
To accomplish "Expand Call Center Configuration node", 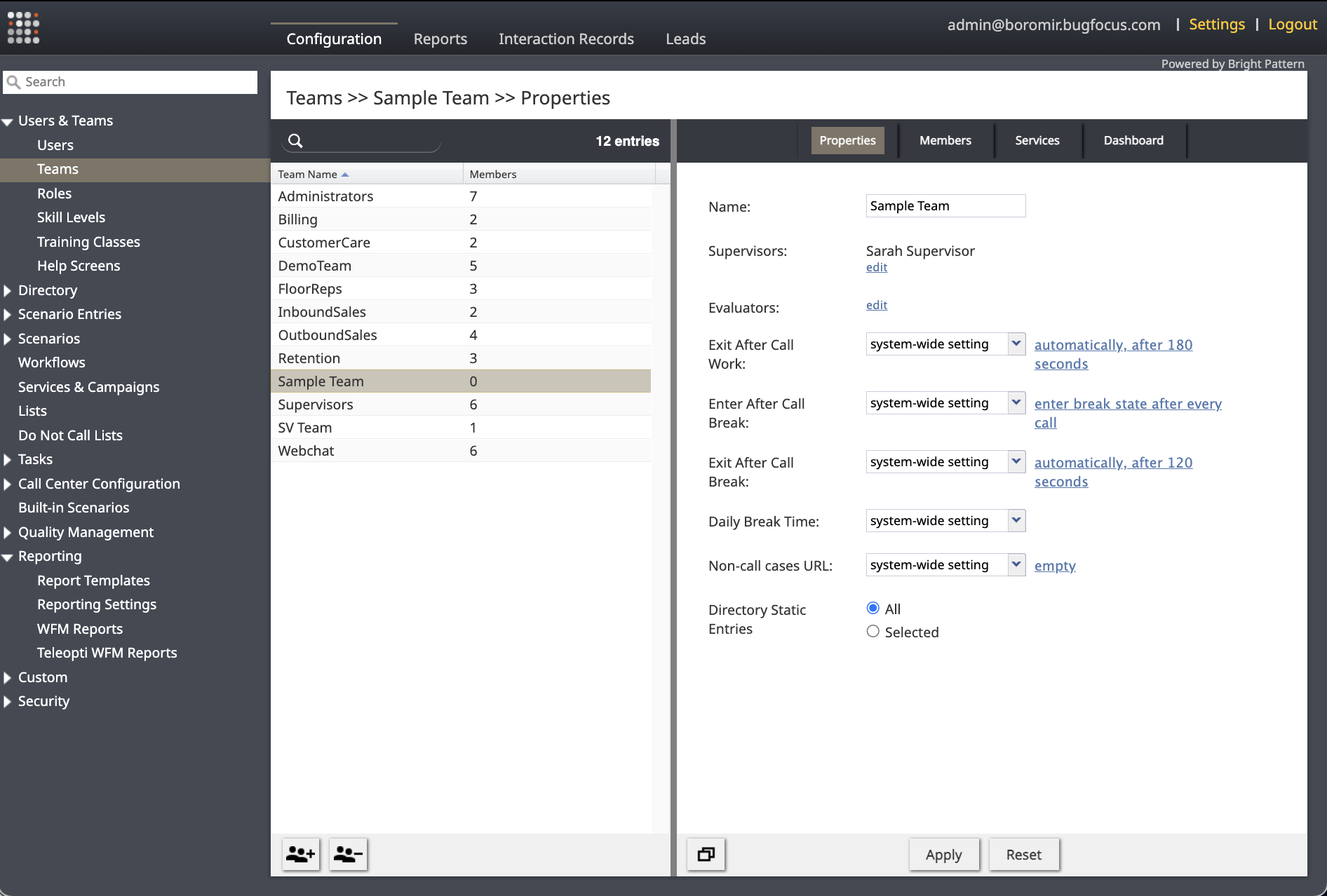I will click(x=8, y=484).
